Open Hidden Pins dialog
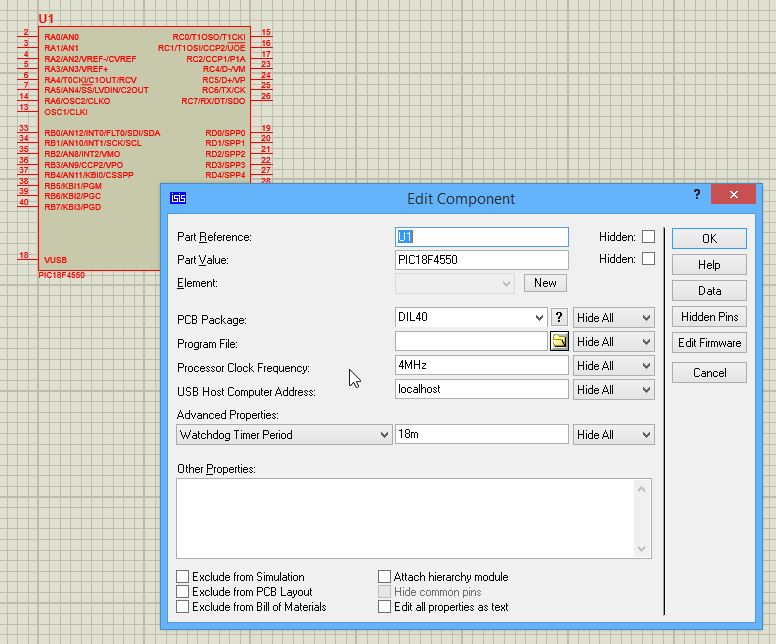 [x=709, y=317]
